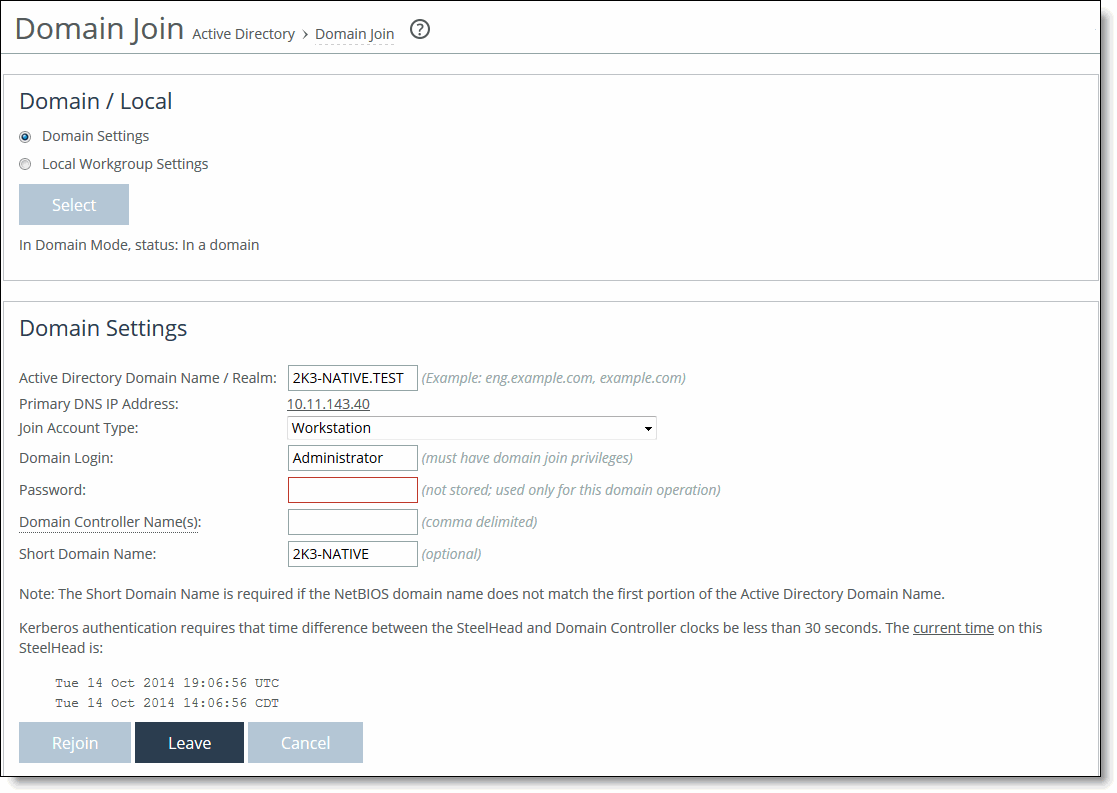Focus the Domain Login field showing Administrator

point(352,457)
